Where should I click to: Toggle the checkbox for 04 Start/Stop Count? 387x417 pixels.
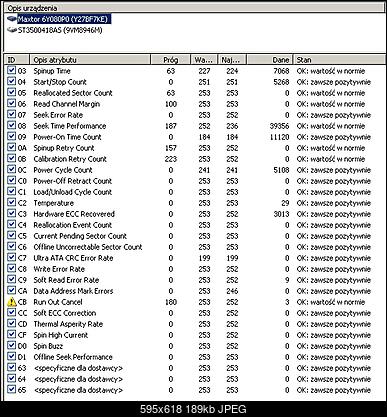tap(12, 82)
